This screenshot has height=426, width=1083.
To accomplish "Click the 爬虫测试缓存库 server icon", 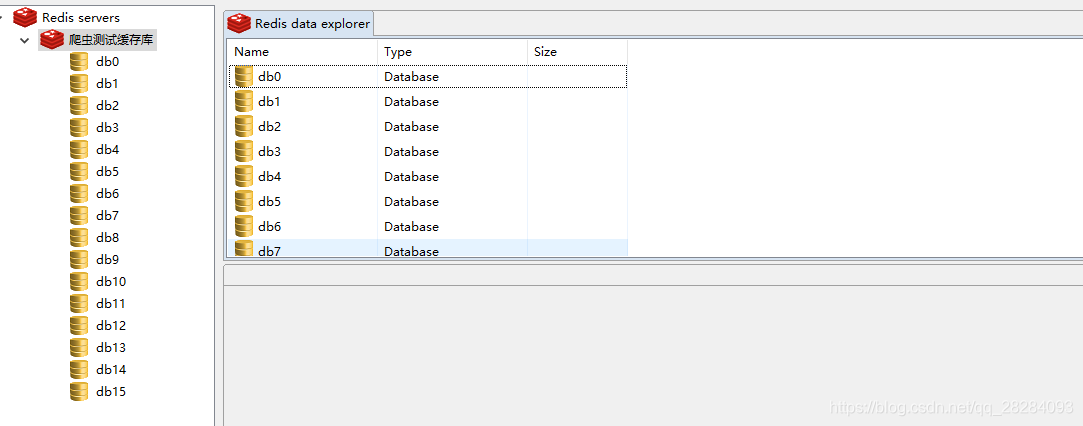I will point(52,40).
